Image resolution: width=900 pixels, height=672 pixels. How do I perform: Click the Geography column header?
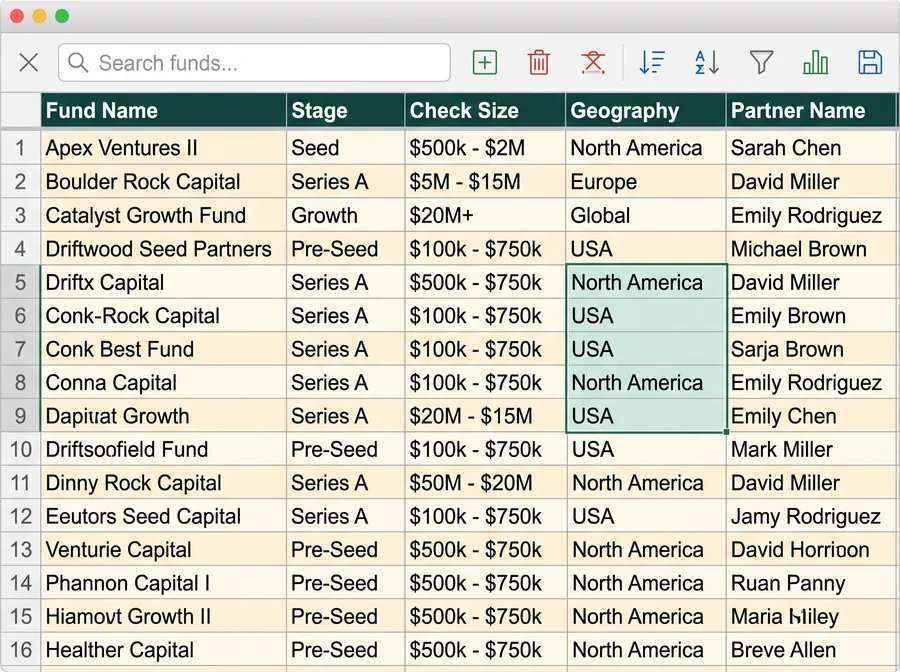646,110
